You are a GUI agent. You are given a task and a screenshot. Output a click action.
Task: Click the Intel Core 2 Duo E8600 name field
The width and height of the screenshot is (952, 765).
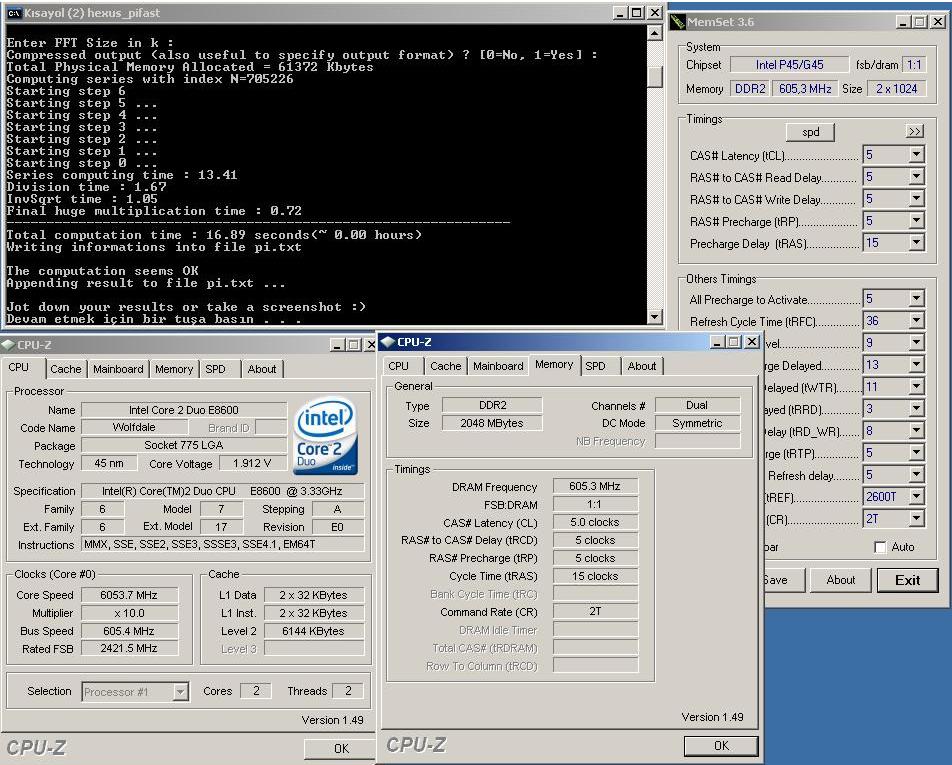click(183, 410)
